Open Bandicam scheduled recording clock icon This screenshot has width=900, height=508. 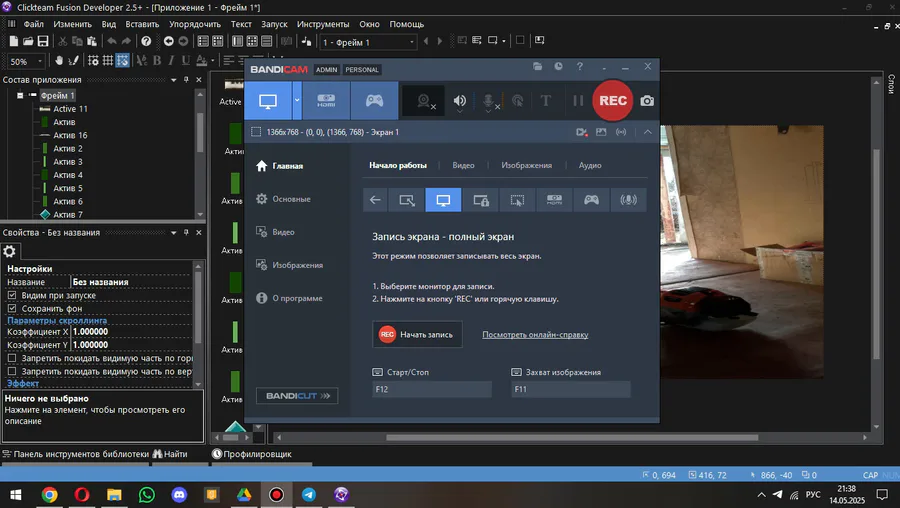pos(558,67)
